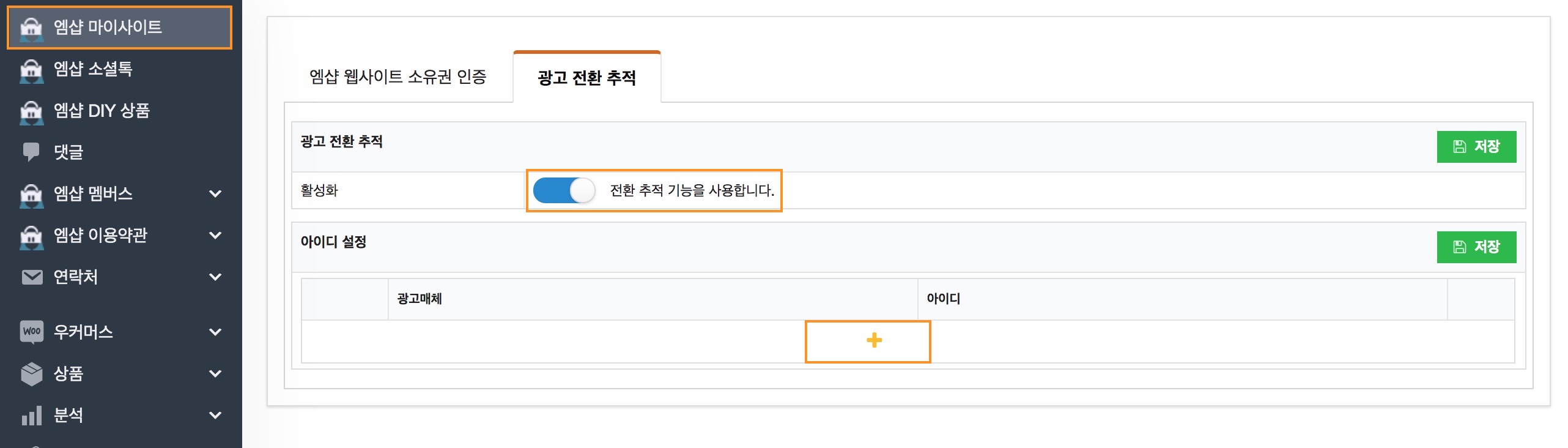The image size is (1568, 448).
Task: Expand the 엠샵 이용약관 submenu chevron
Action: coord(215,236)
